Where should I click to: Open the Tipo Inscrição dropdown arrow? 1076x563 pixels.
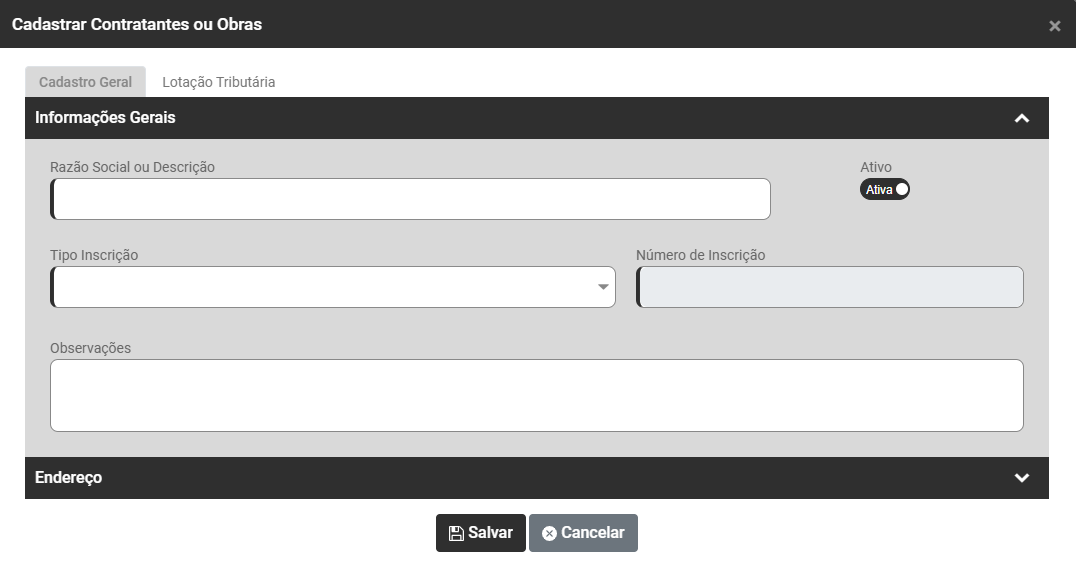pyautogui.click(x=603, y=287)
